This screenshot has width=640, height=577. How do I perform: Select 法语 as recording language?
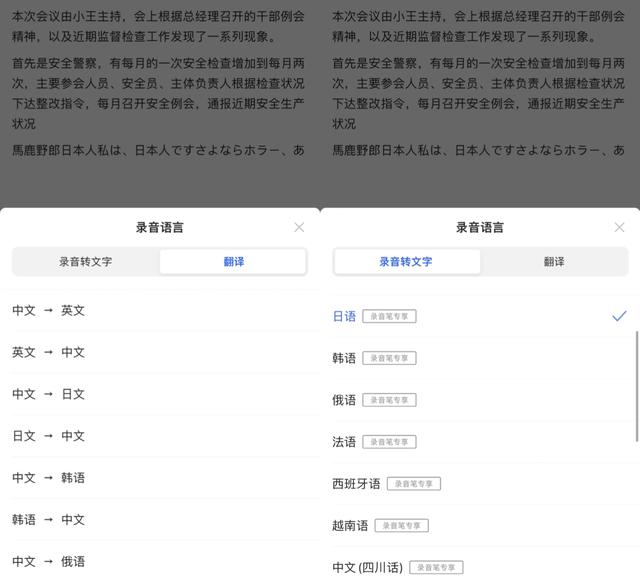pos(480,442)
